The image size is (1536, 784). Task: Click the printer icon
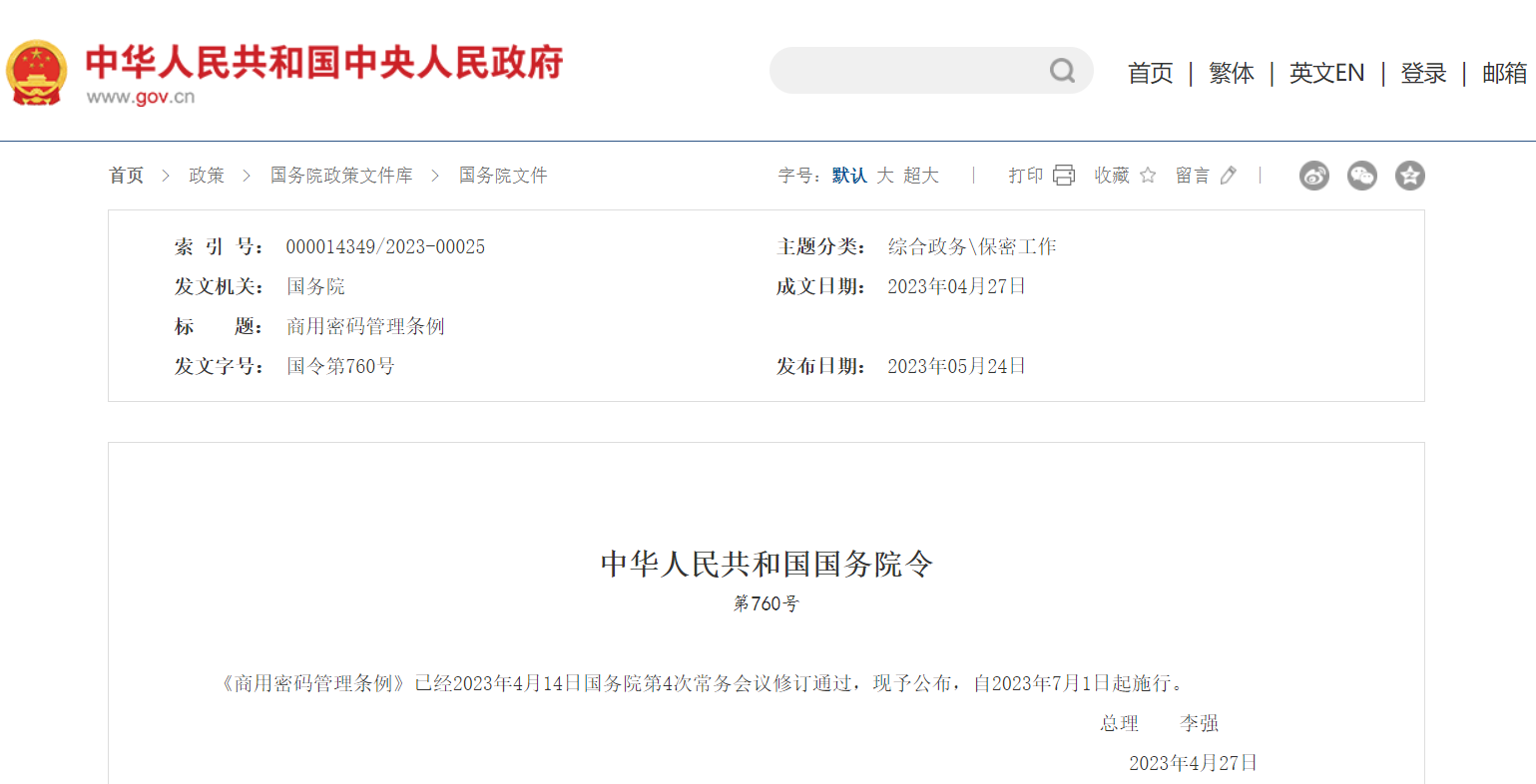point(1064,176)
